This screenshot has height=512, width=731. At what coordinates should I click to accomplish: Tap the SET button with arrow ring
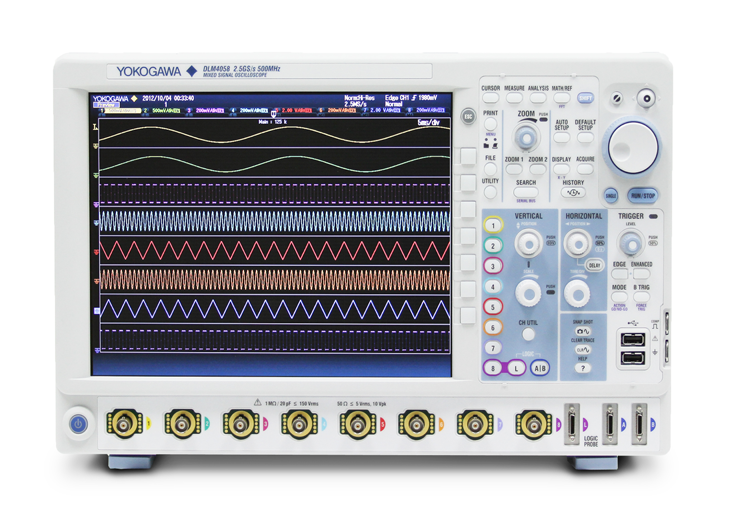point(647,98)
